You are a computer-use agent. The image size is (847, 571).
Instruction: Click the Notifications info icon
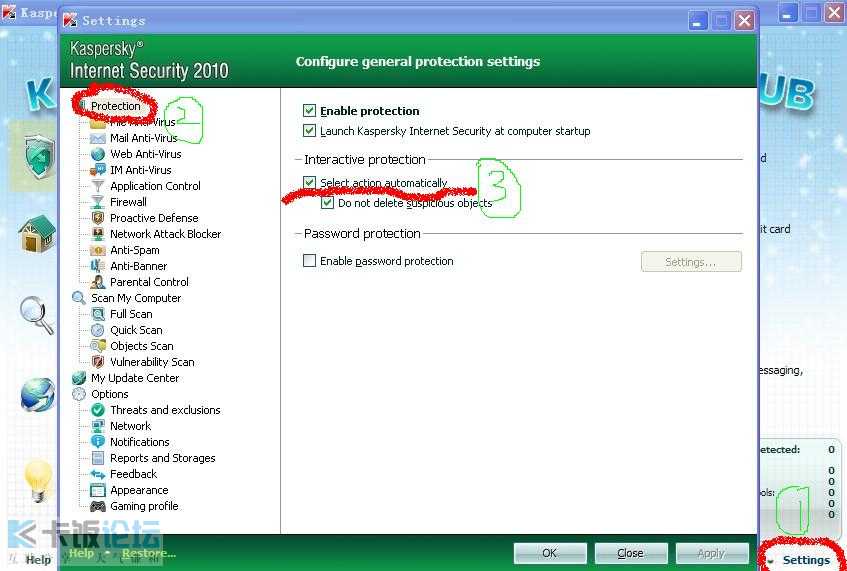coord(98,442)
